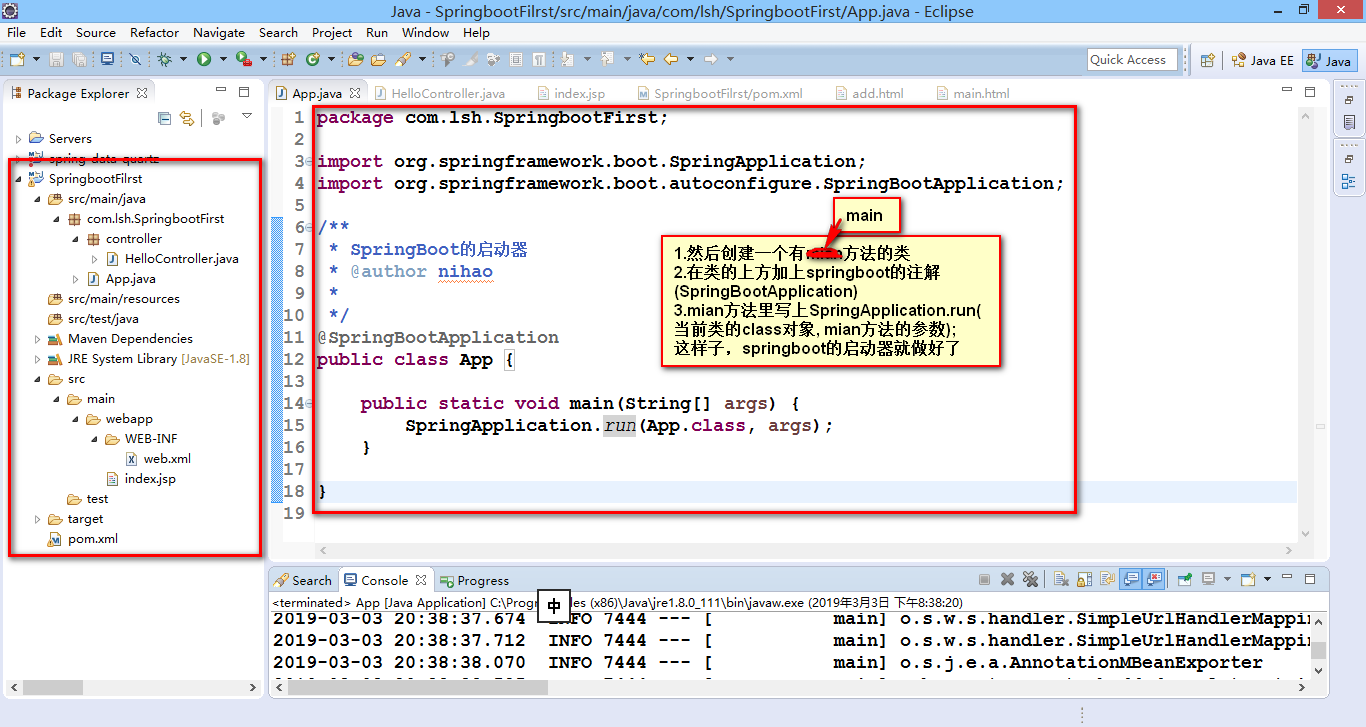Image resolution: width=1366 pixels, height=727 pixels.
Task: Select App.java in Package Explorer tree
Action: (x=120, y=279)
